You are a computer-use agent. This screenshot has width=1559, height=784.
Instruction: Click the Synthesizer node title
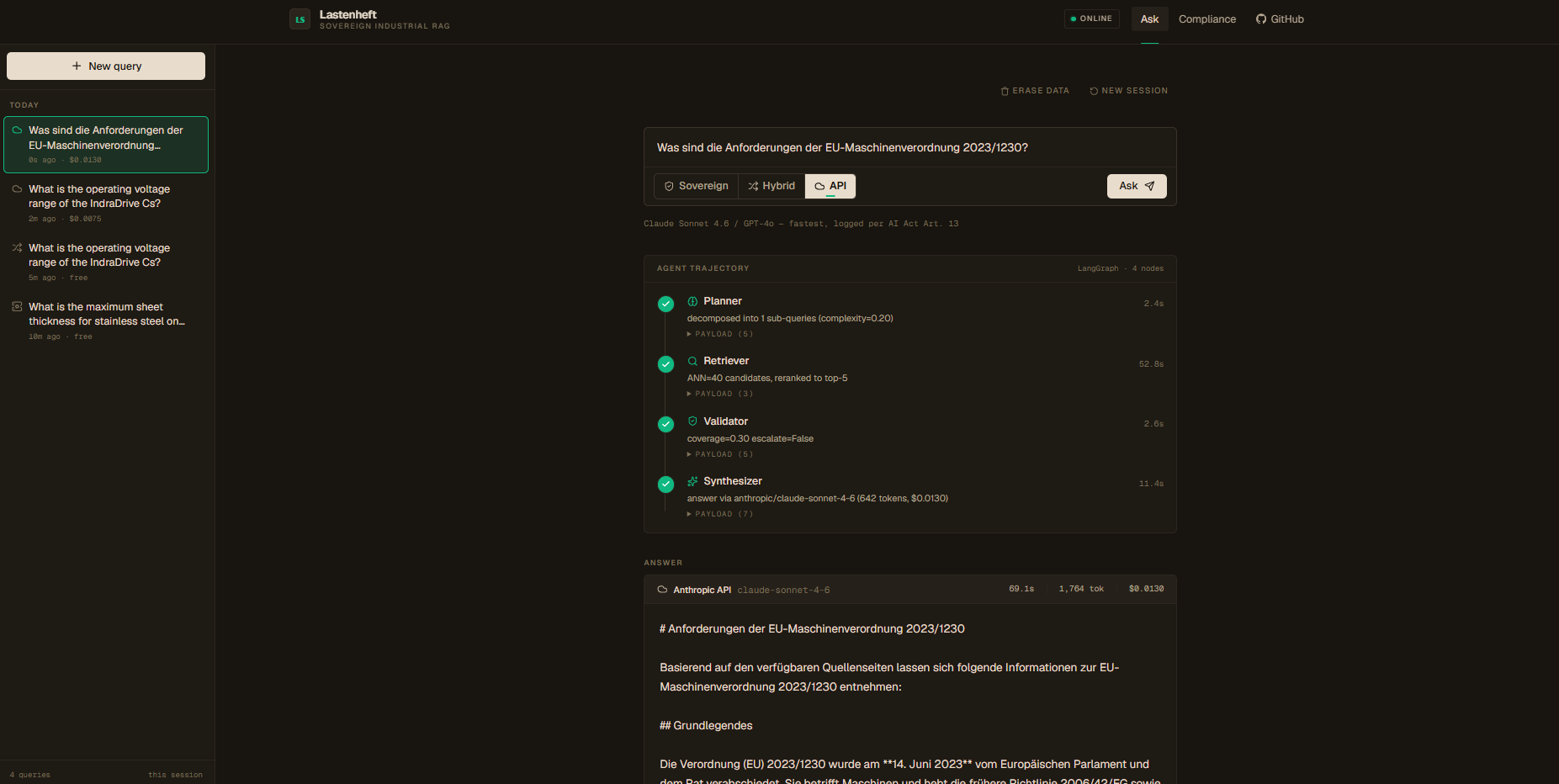point(733,481)
